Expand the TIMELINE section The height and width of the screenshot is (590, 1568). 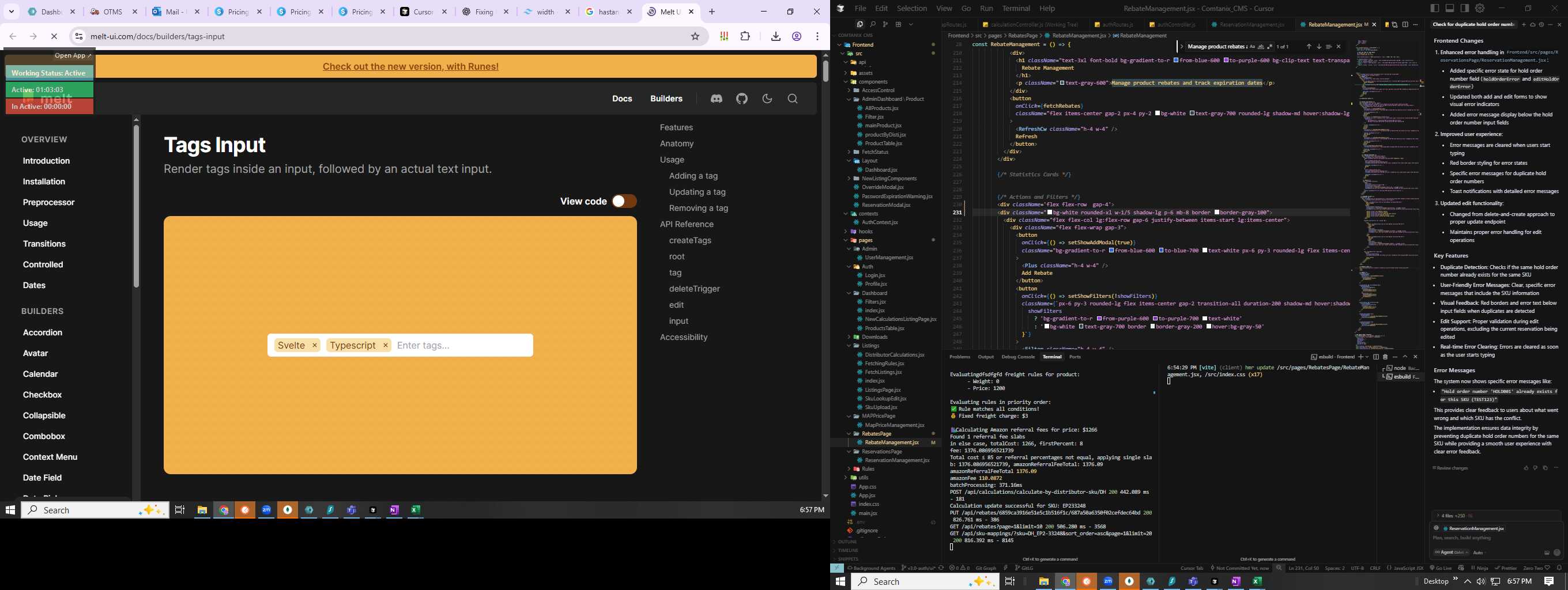point(848,550)
